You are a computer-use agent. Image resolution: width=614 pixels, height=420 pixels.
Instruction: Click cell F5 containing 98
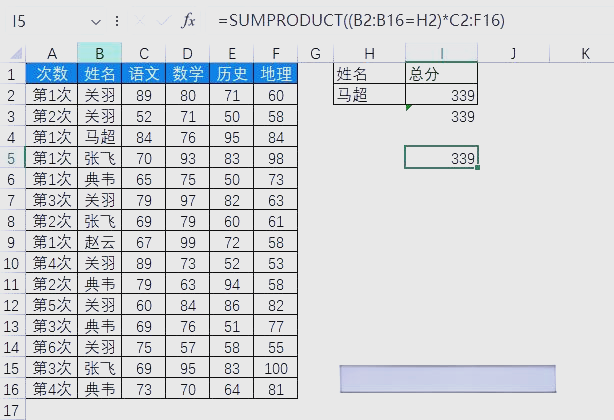[276, 158]
